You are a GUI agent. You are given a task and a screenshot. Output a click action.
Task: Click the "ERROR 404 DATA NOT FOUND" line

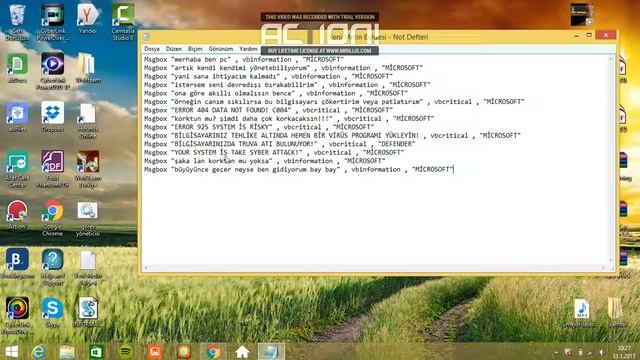tap(269, 110)
